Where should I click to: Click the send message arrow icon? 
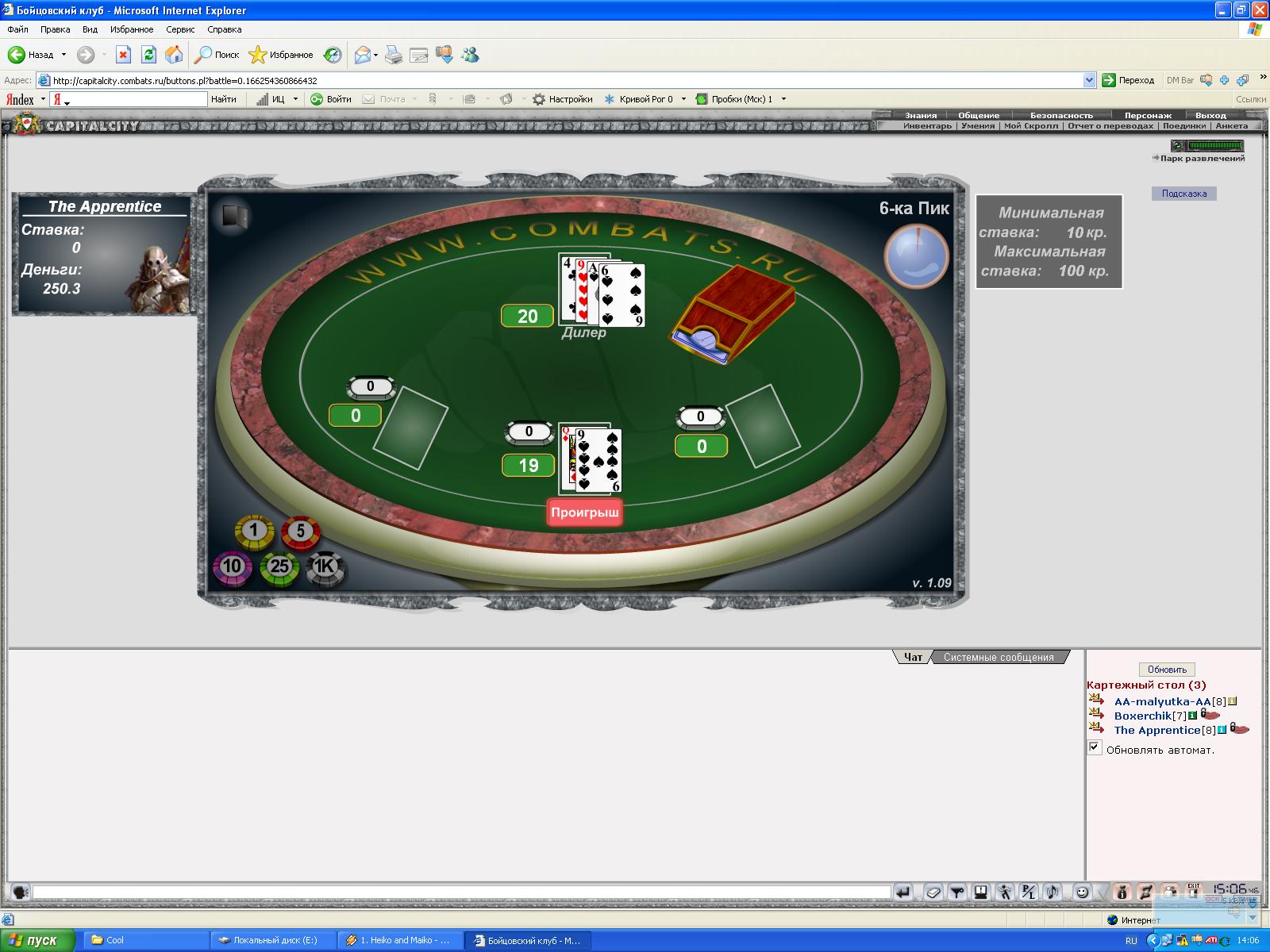pos(903,892)
